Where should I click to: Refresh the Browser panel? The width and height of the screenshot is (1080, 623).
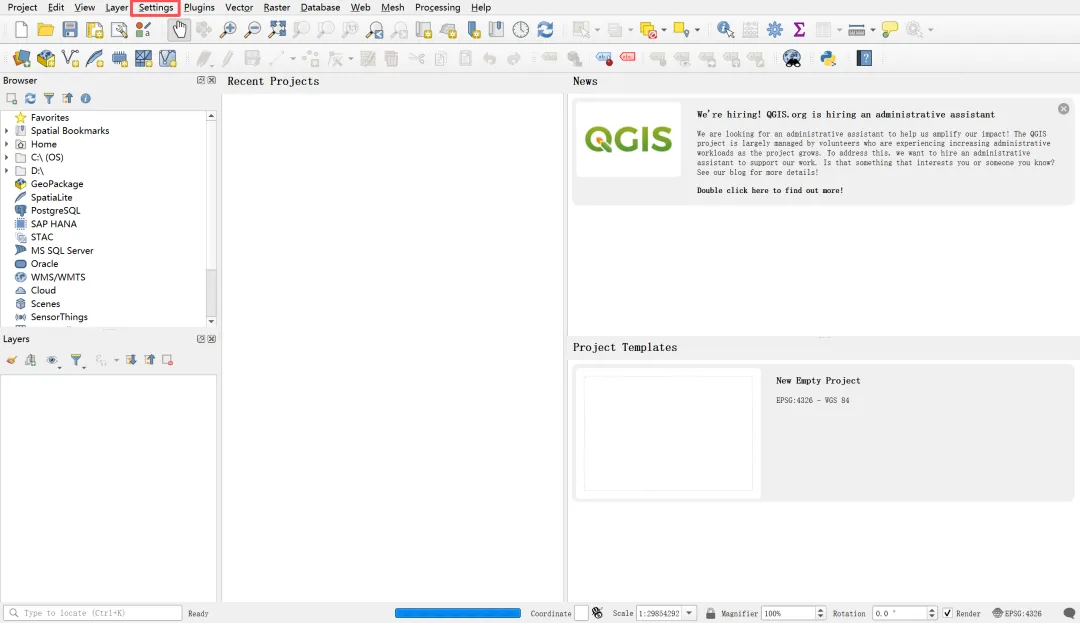(30, 98)
